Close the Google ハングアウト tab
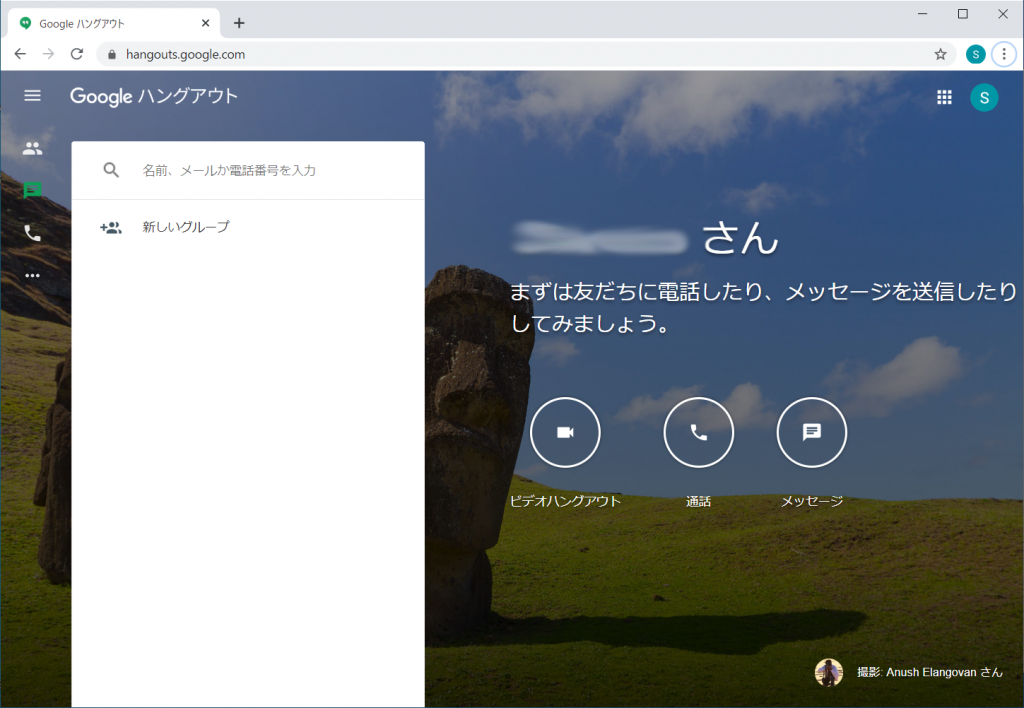1024x708 pixels. (206, 23)
